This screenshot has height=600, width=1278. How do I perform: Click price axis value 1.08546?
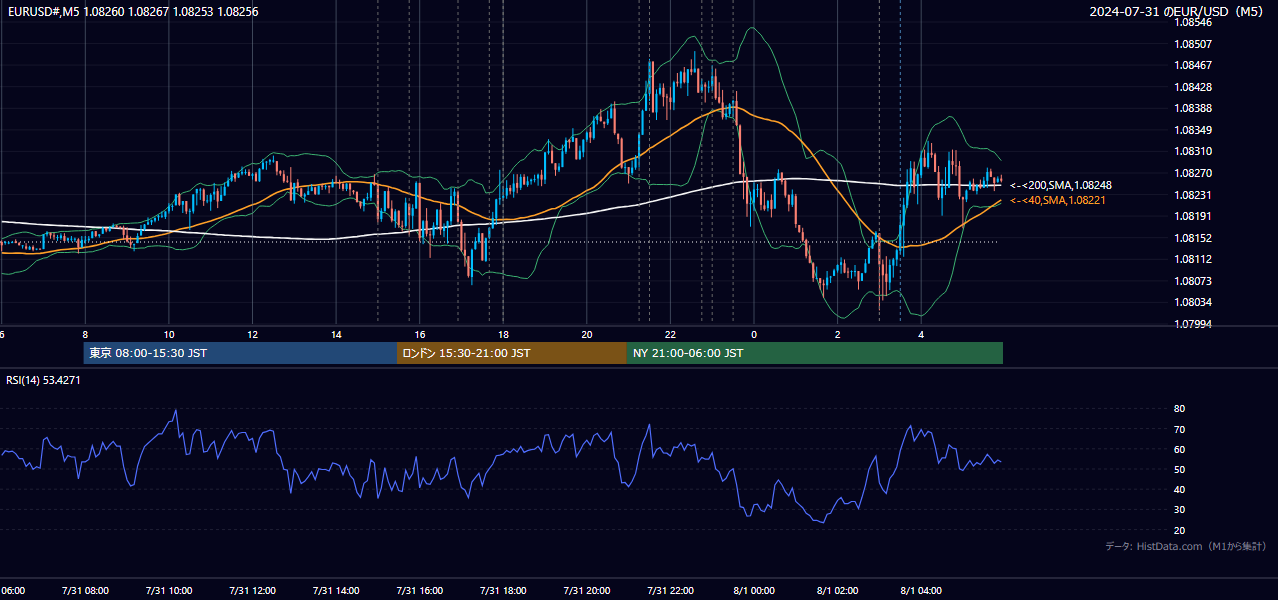[x=1192, y=22]
